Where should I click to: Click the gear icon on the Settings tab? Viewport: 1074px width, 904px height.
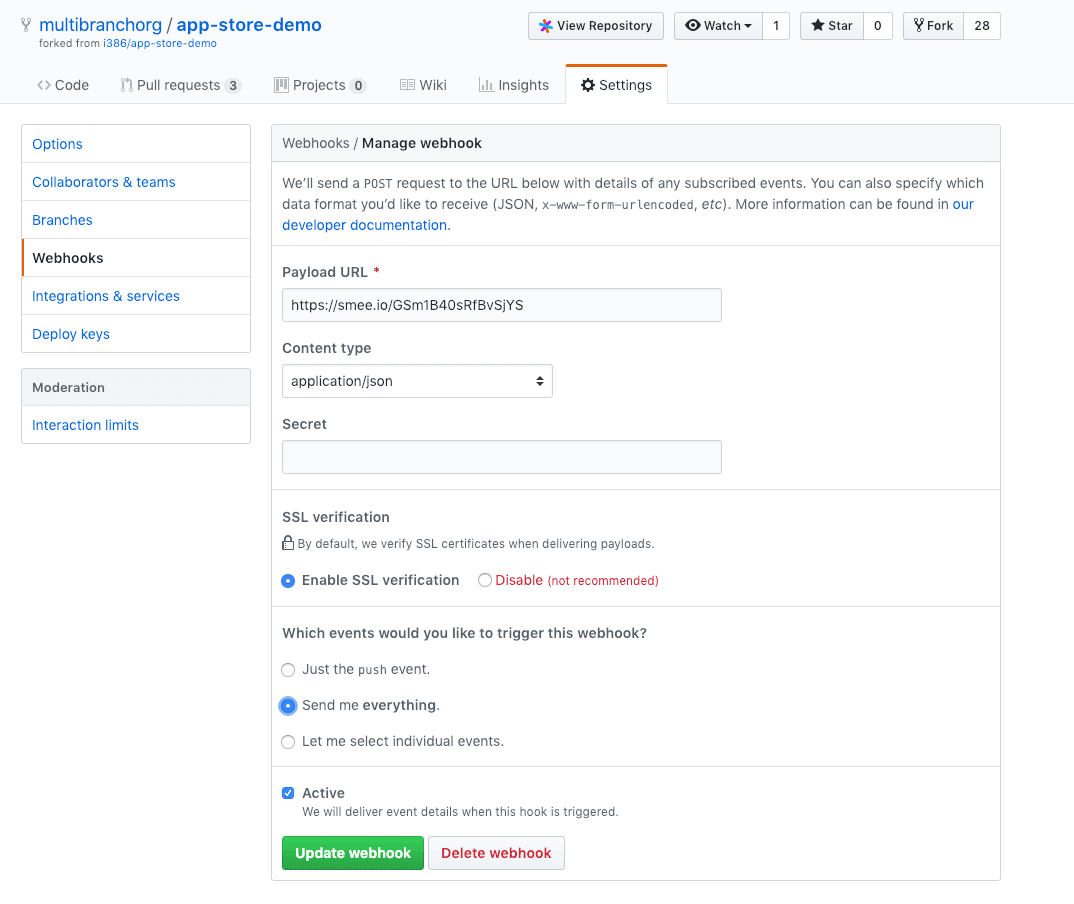tap(586, 84)
